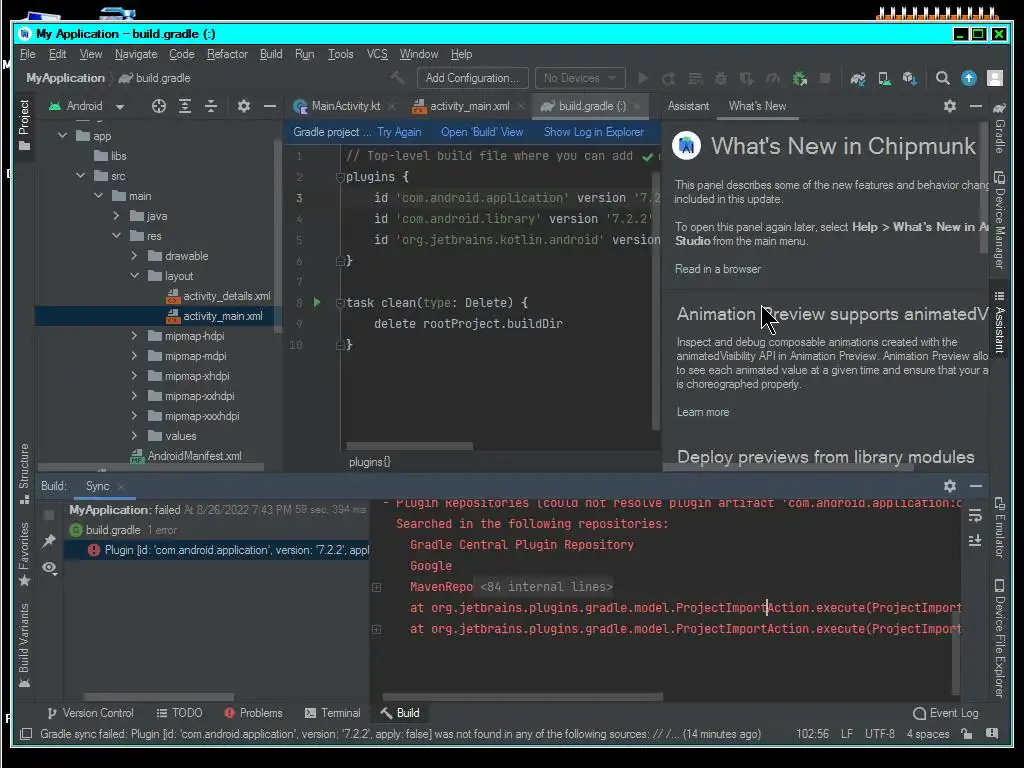Image resolution: width=1024 pixels, height=768 pixels.
Task: Hide the Project tool window
Action: click(270, 106)
